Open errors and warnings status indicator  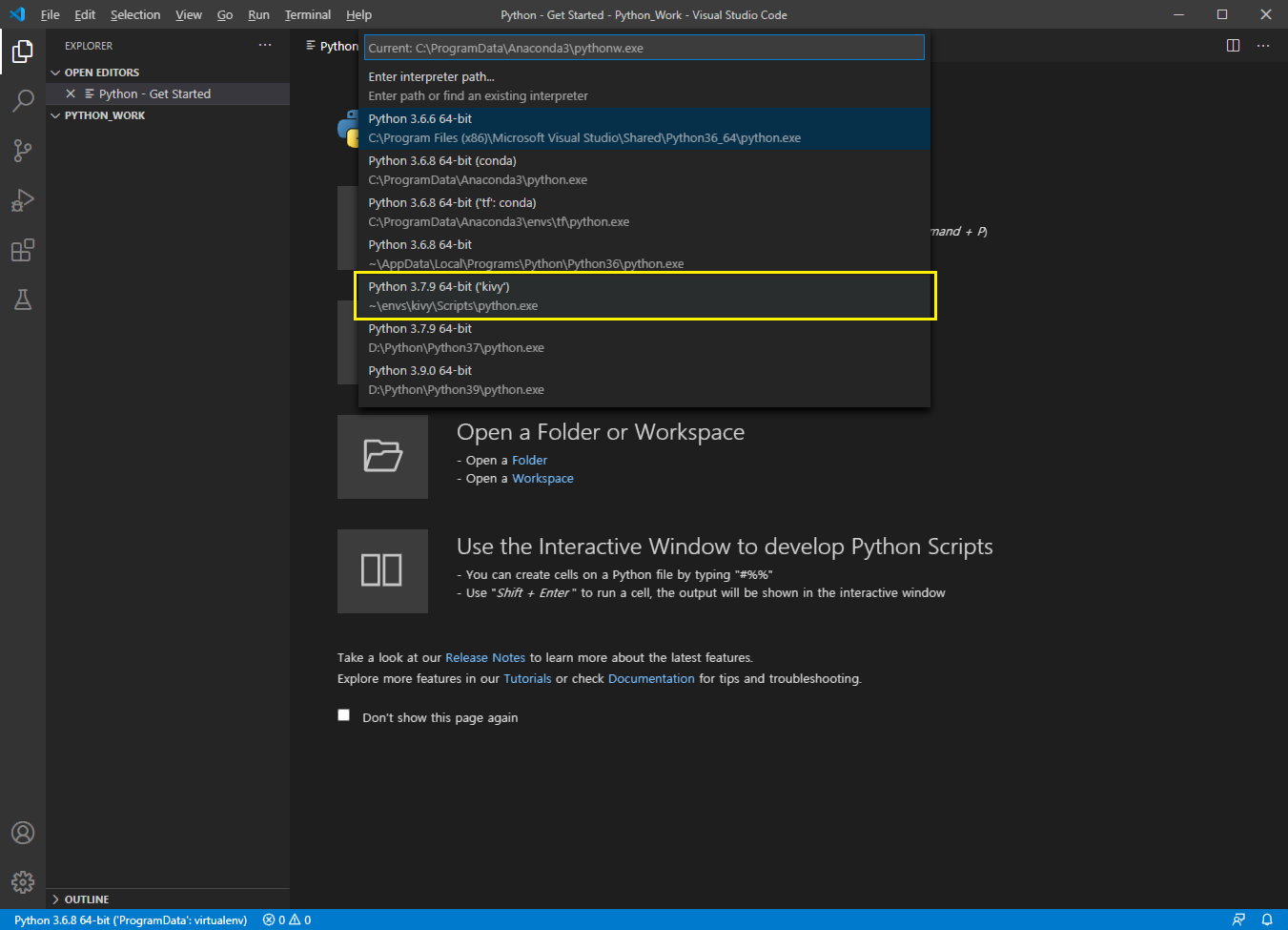point(287,920)
